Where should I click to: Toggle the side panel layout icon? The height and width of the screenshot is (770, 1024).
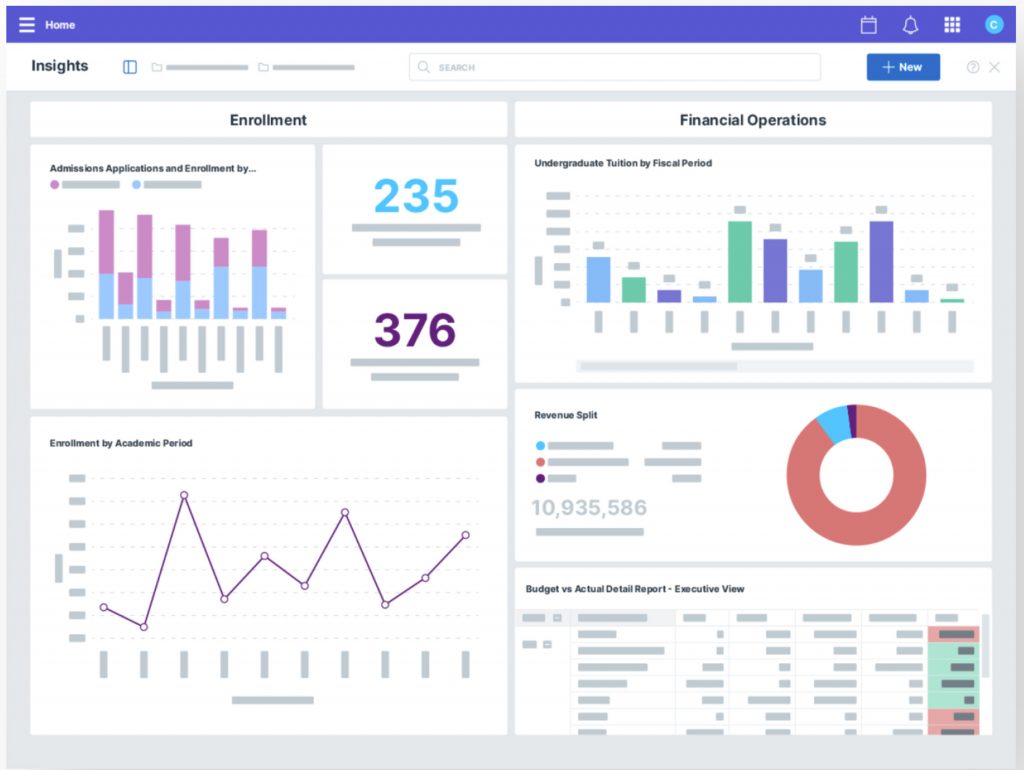130,67
